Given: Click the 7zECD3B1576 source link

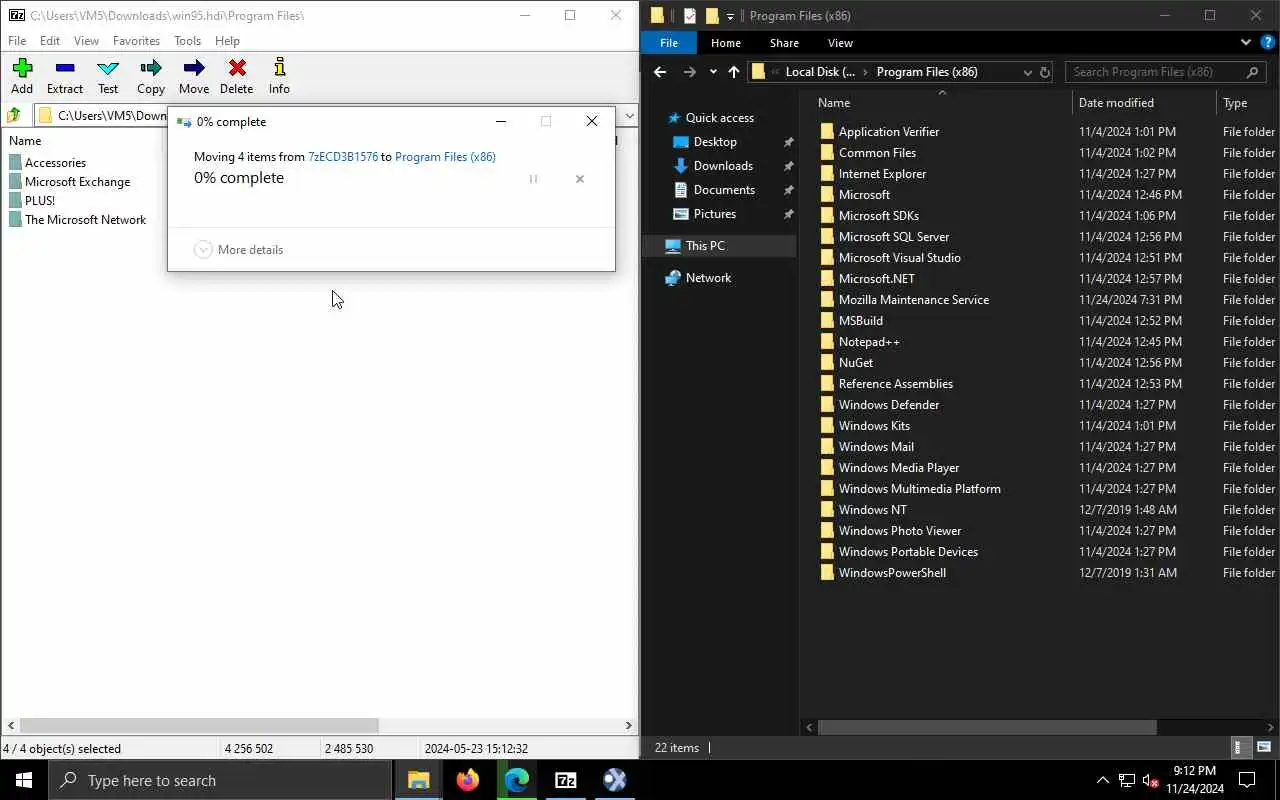Looking at the screenshot, I should [343, 157].
